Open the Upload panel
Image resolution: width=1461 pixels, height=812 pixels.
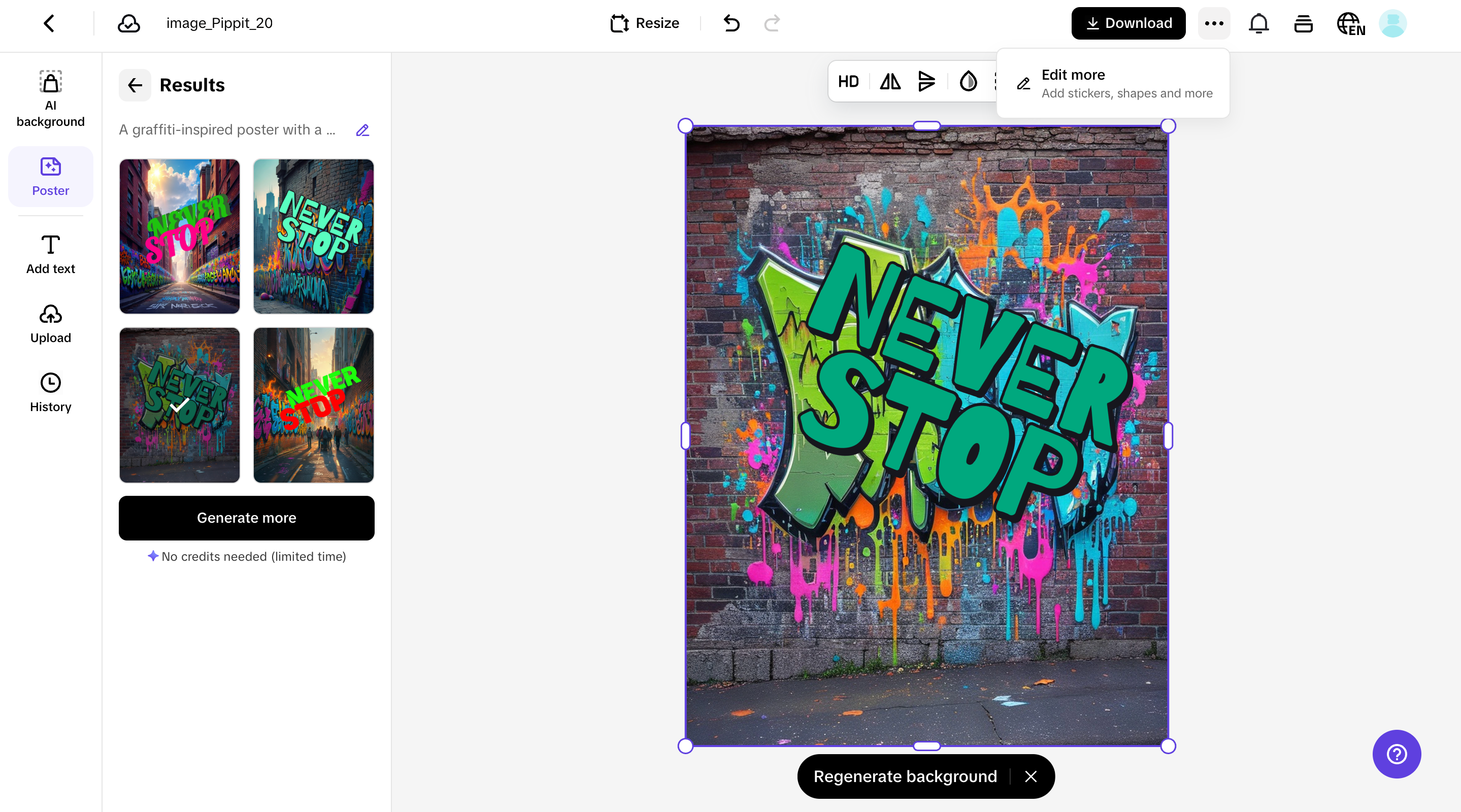coord(50,323)
